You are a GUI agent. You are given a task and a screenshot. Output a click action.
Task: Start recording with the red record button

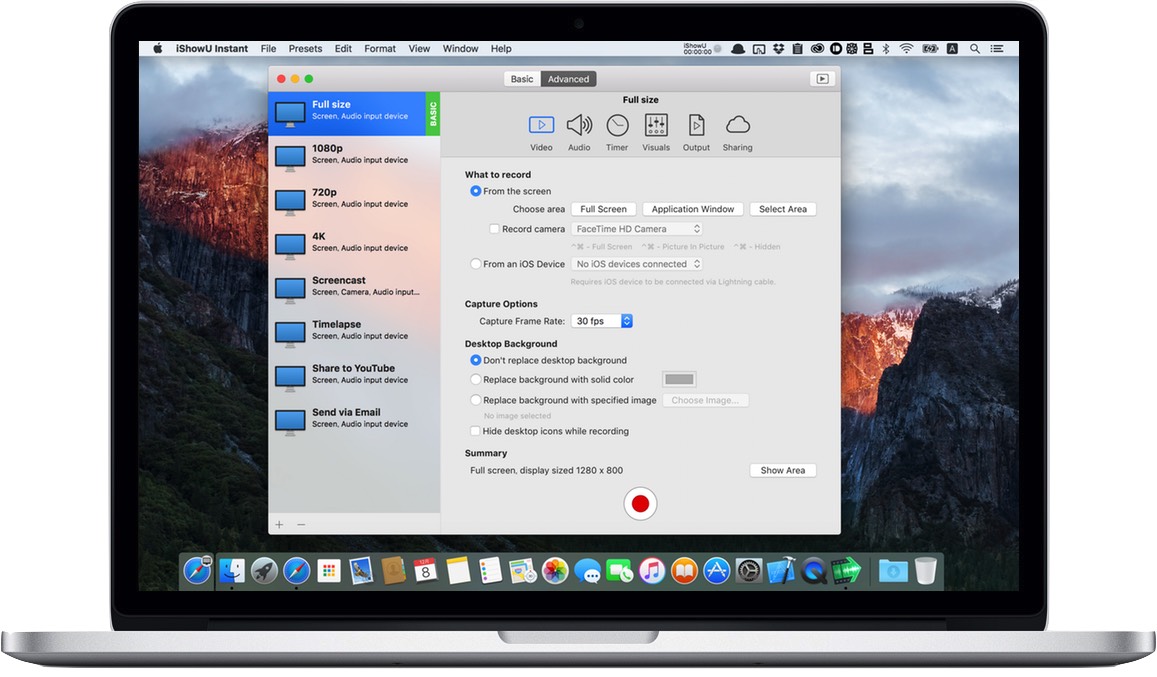640,504
